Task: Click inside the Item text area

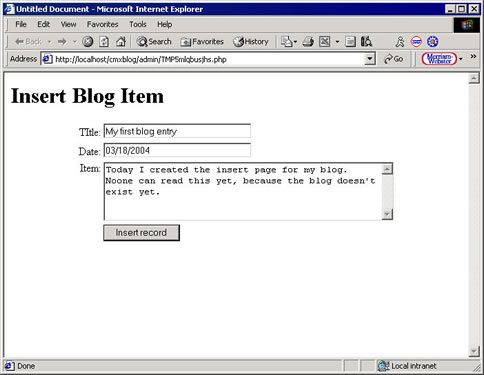Action: tap(243, 192)
